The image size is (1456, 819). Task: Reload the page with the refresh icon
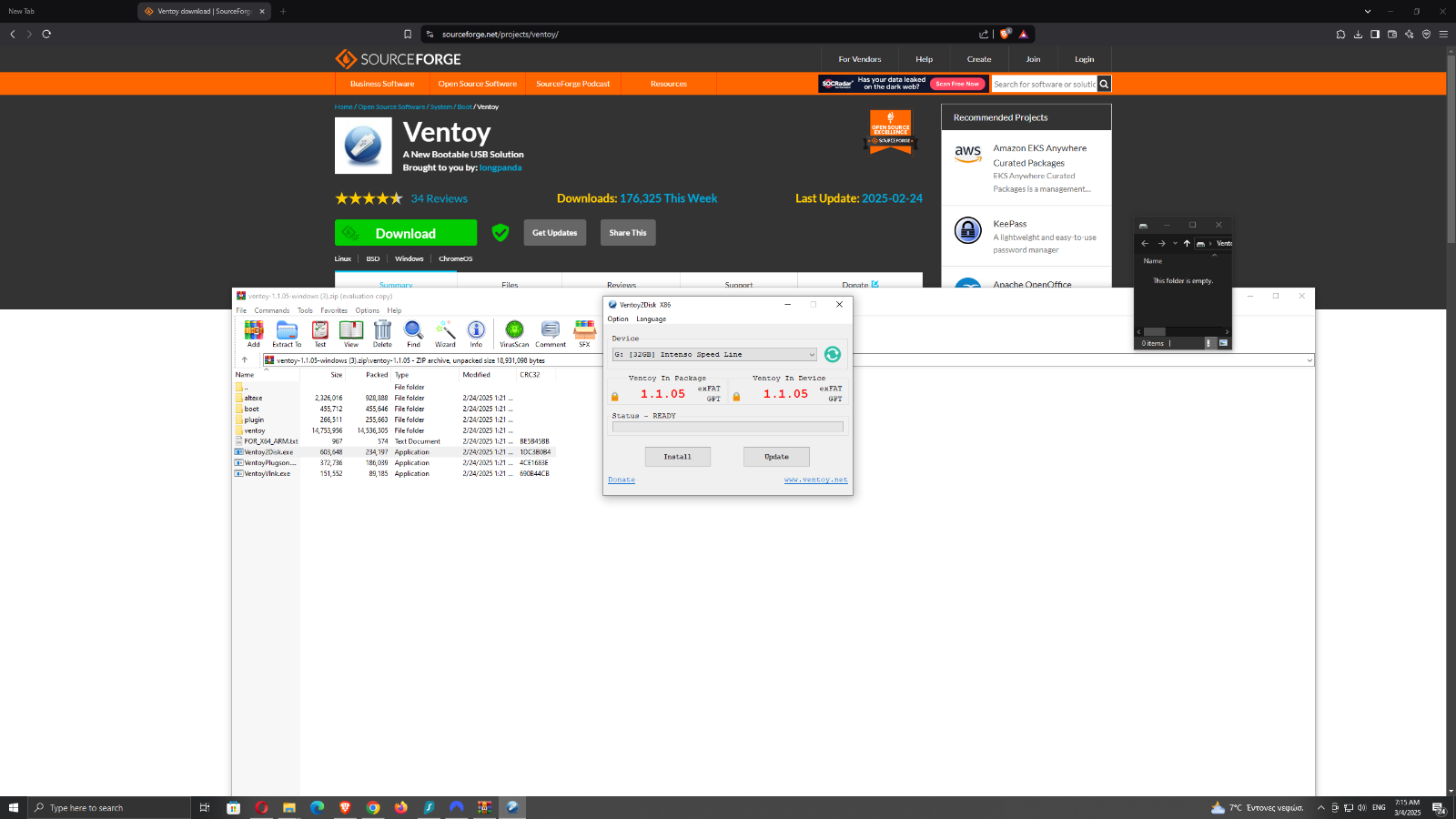point(46,34)
